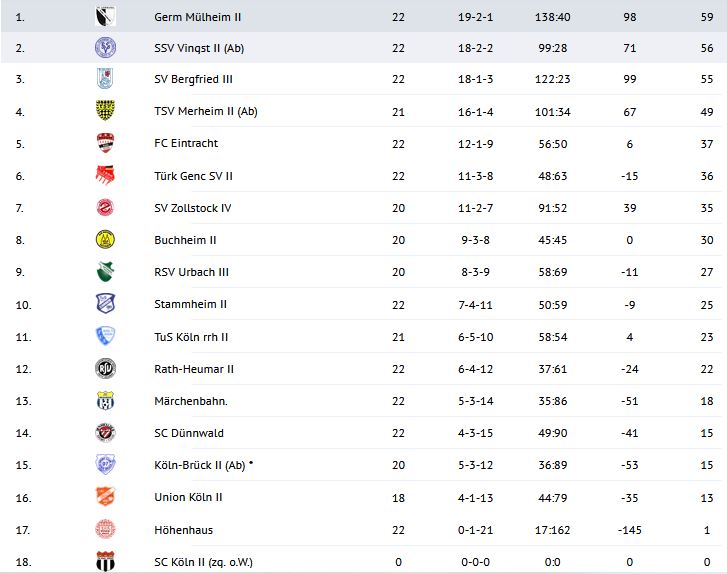Click Germ Mülheim II points value 59
This screenshot has height=574, width=727.
[706, 17]
